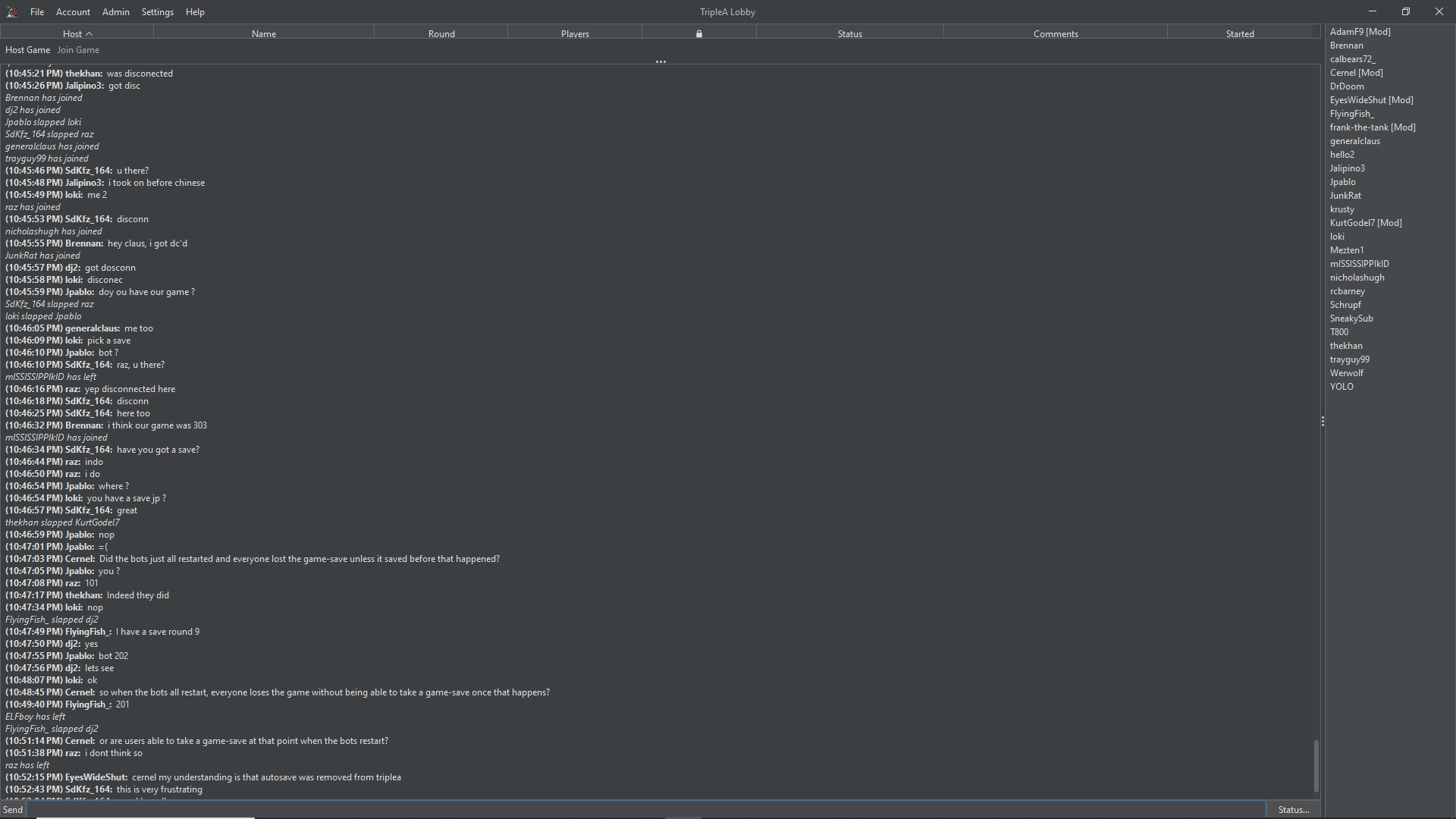Select player DrDoom in the list

pos(1347,86)
